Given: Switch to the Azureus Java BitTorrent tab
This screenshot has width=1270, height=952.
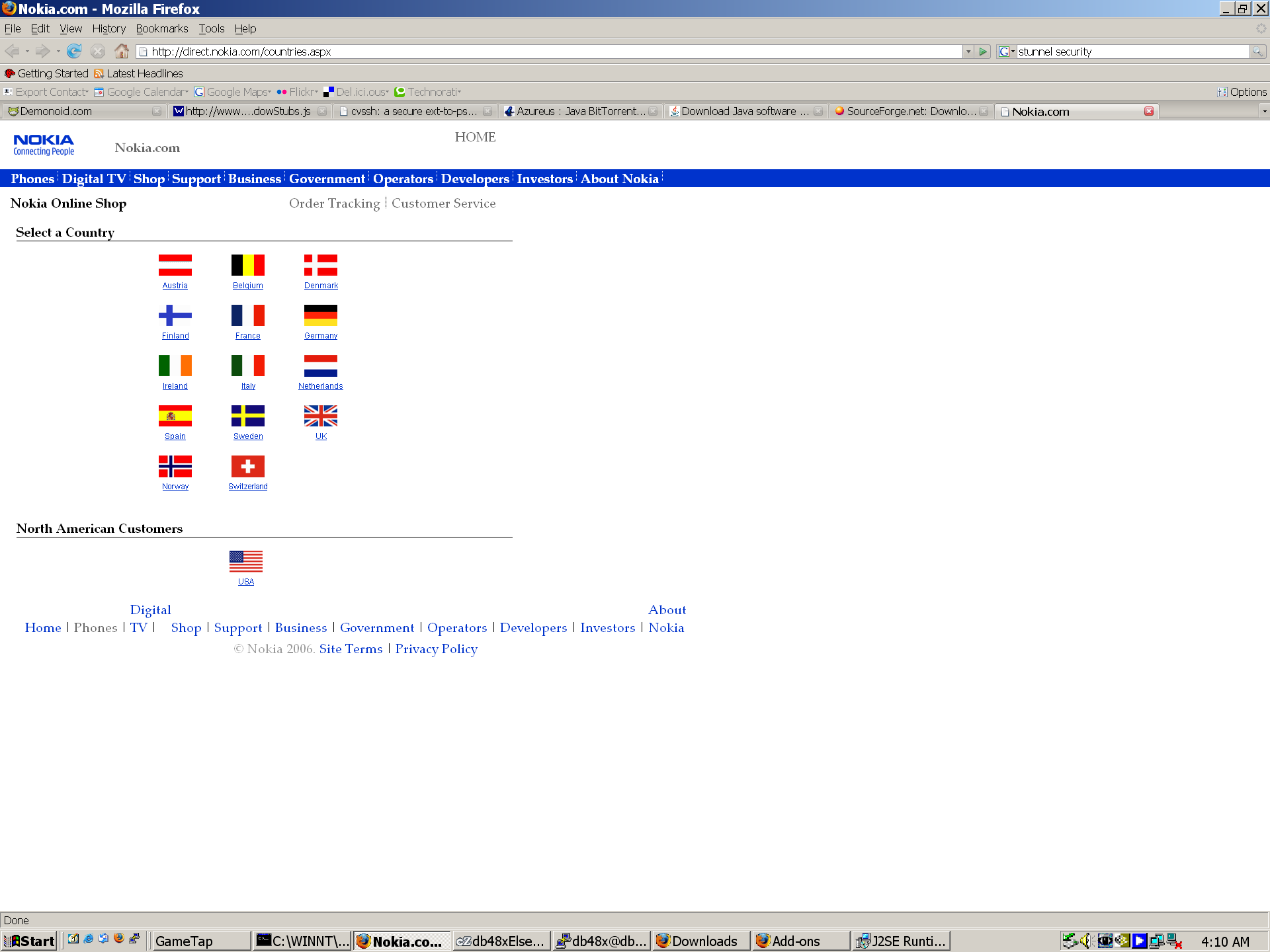Looking at the screenshot, I should [580, 111].
